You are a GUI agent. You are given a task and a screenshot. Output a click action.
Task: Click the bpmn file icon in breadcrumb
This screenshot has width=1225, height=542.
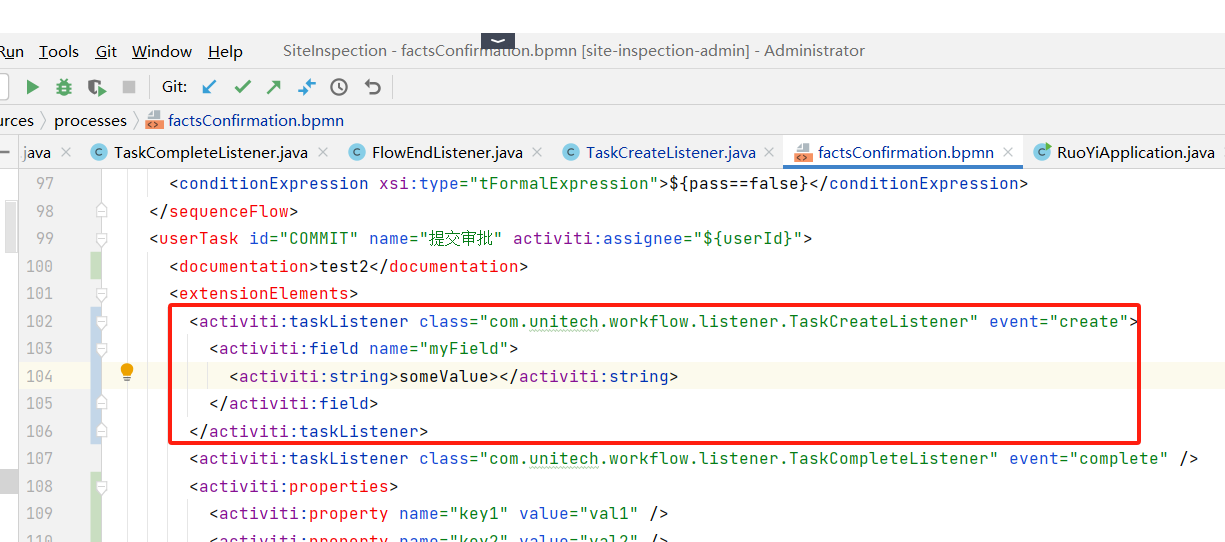(154, 120)
